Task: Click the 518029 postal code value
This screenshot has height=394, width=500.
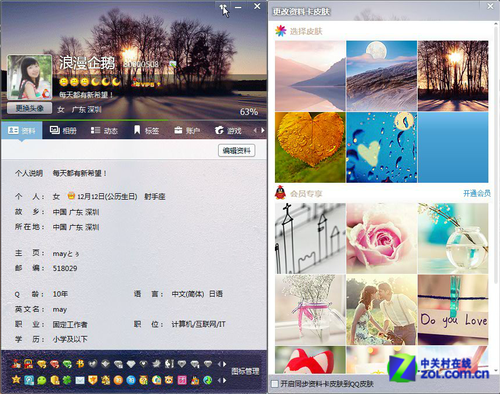Action: click(x=65, y=268)
